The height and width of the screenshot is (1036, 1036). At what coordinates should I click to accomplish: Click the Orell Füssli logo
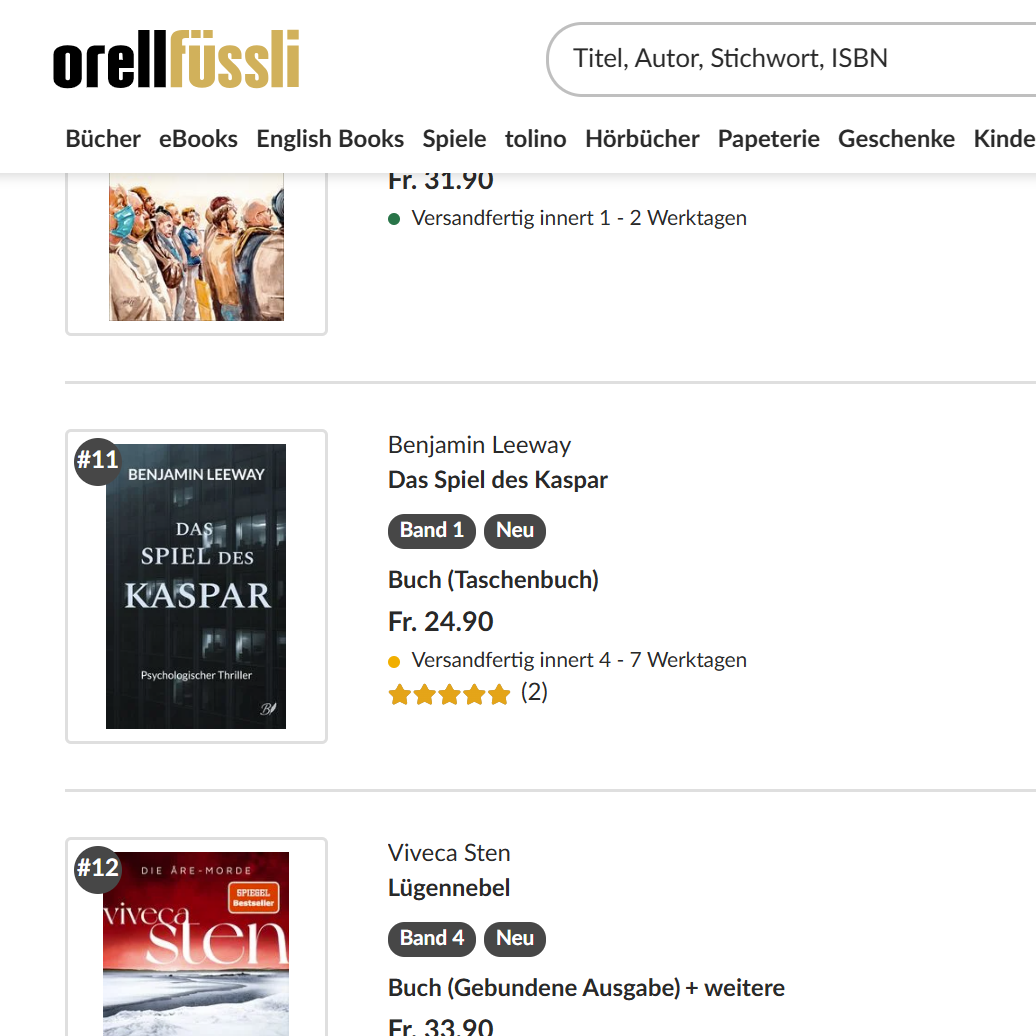click(176, 60)
